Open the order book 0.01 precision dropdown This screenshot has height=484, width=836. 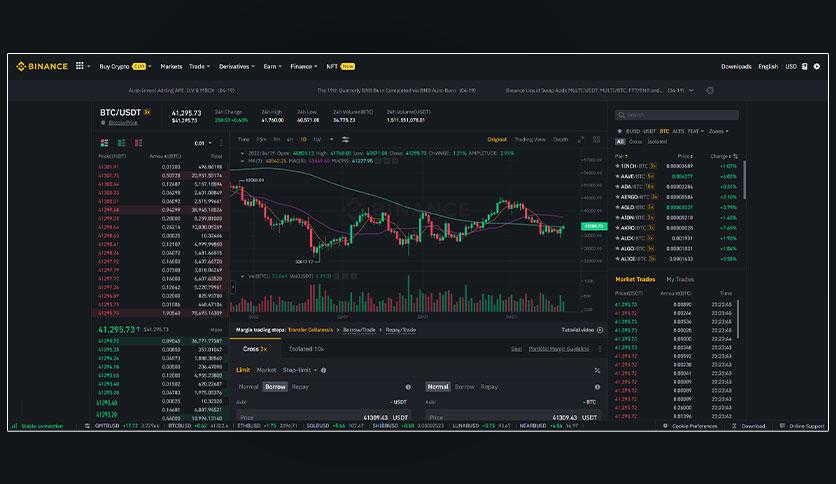(x=203, y=143)
